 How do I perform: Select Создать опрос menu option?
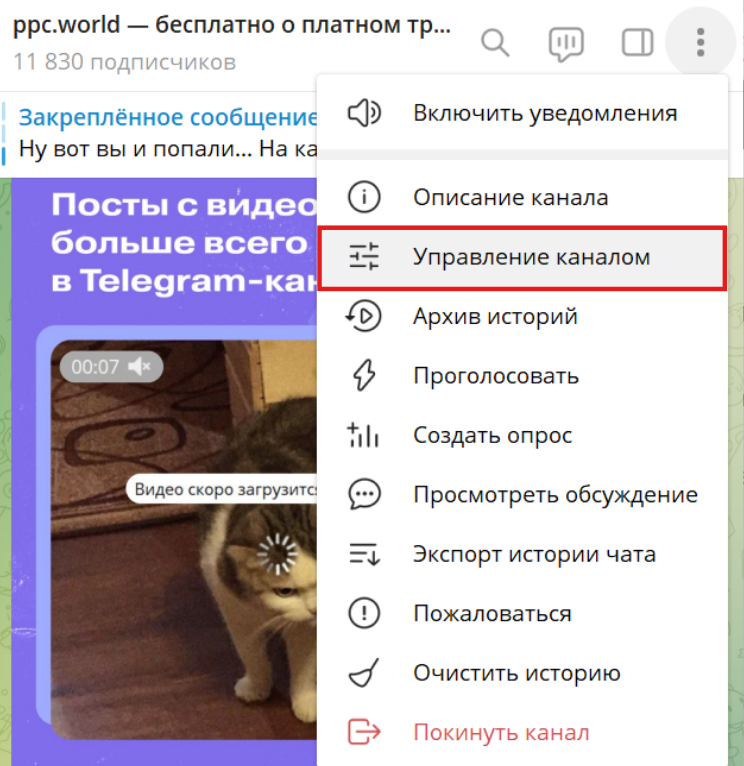click(523, 435)
